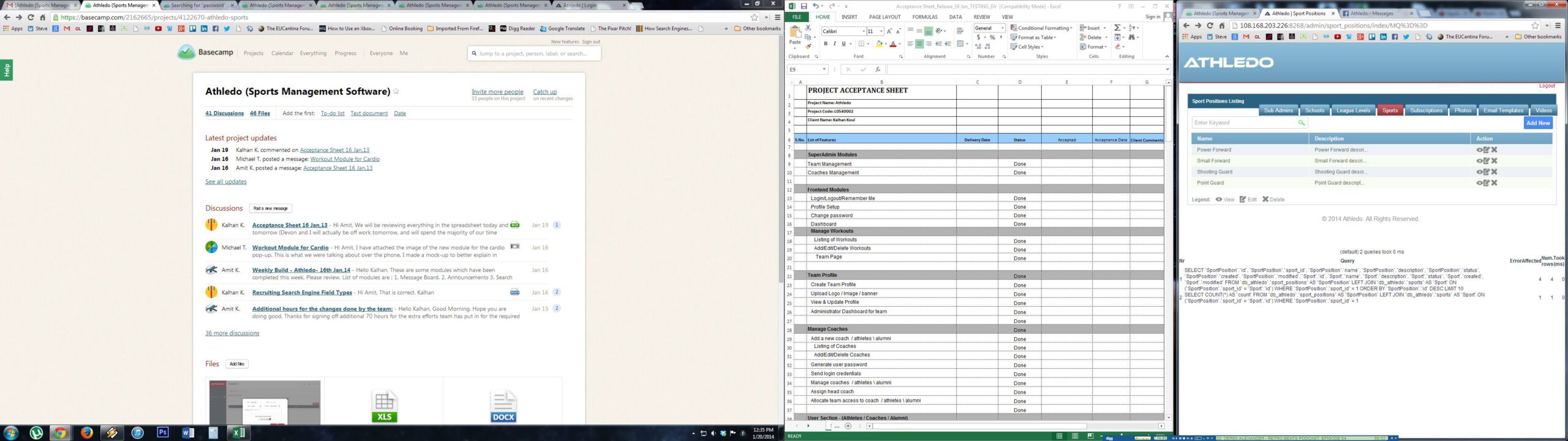This screenshot has height=441, width=1568.
Task: Click Excel Save icon in quick access toolbar
Action: [x=804, y=6]
